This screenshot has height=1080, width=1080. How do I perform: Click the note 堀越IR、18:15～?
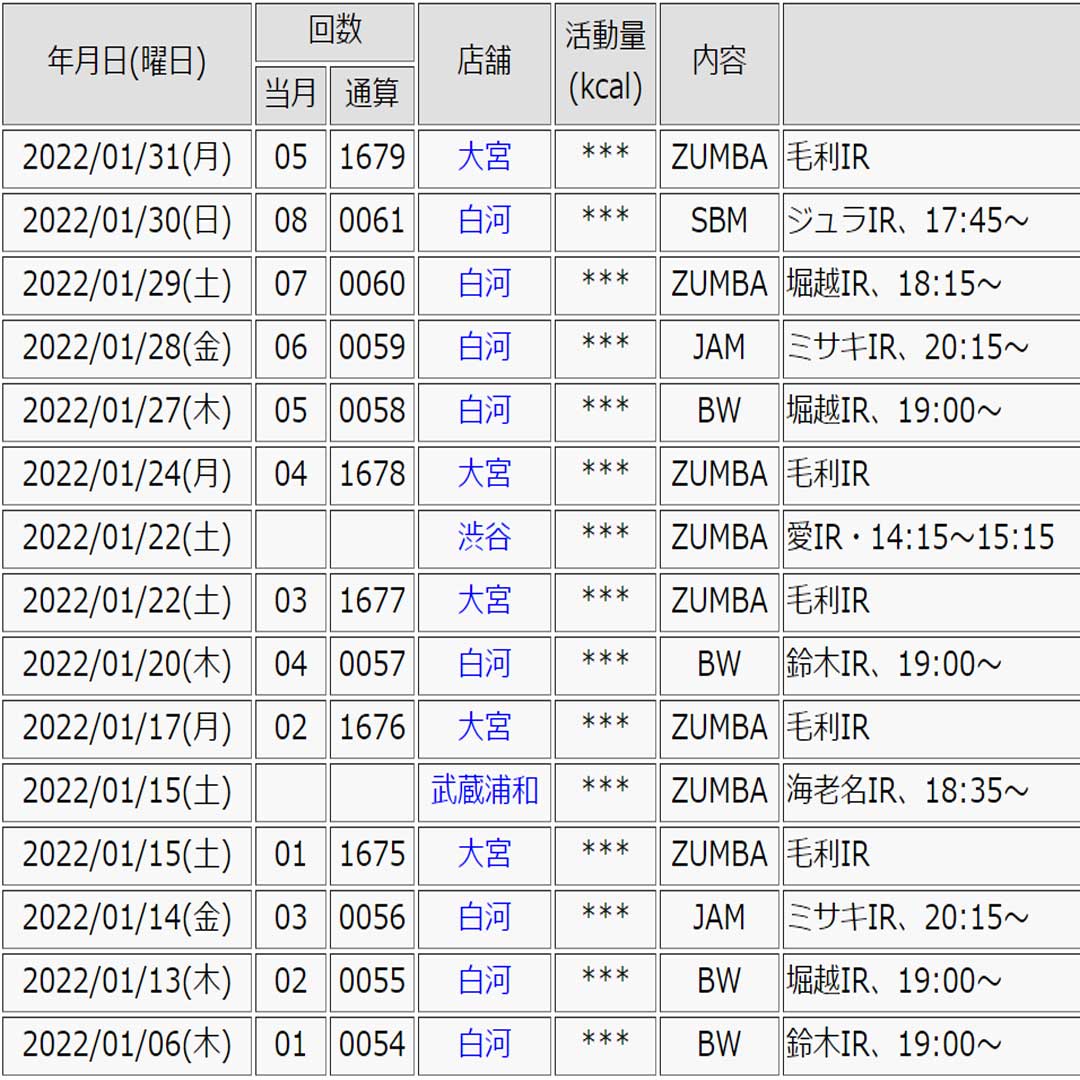(x=893, y=284)
